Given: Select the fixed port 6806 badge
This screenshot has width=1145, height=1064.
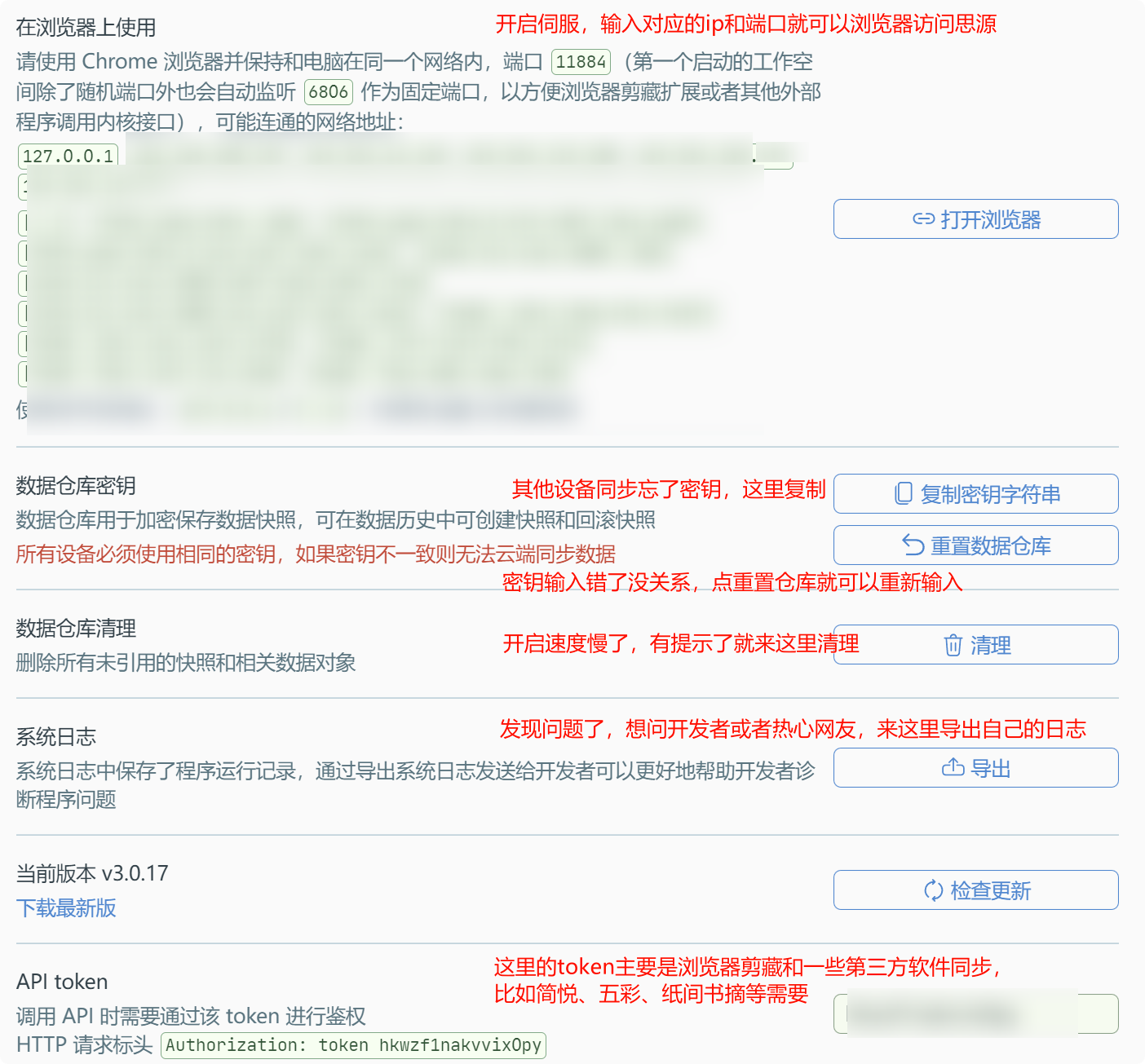Looking at the screenshot, I should (x=329, y=92).
